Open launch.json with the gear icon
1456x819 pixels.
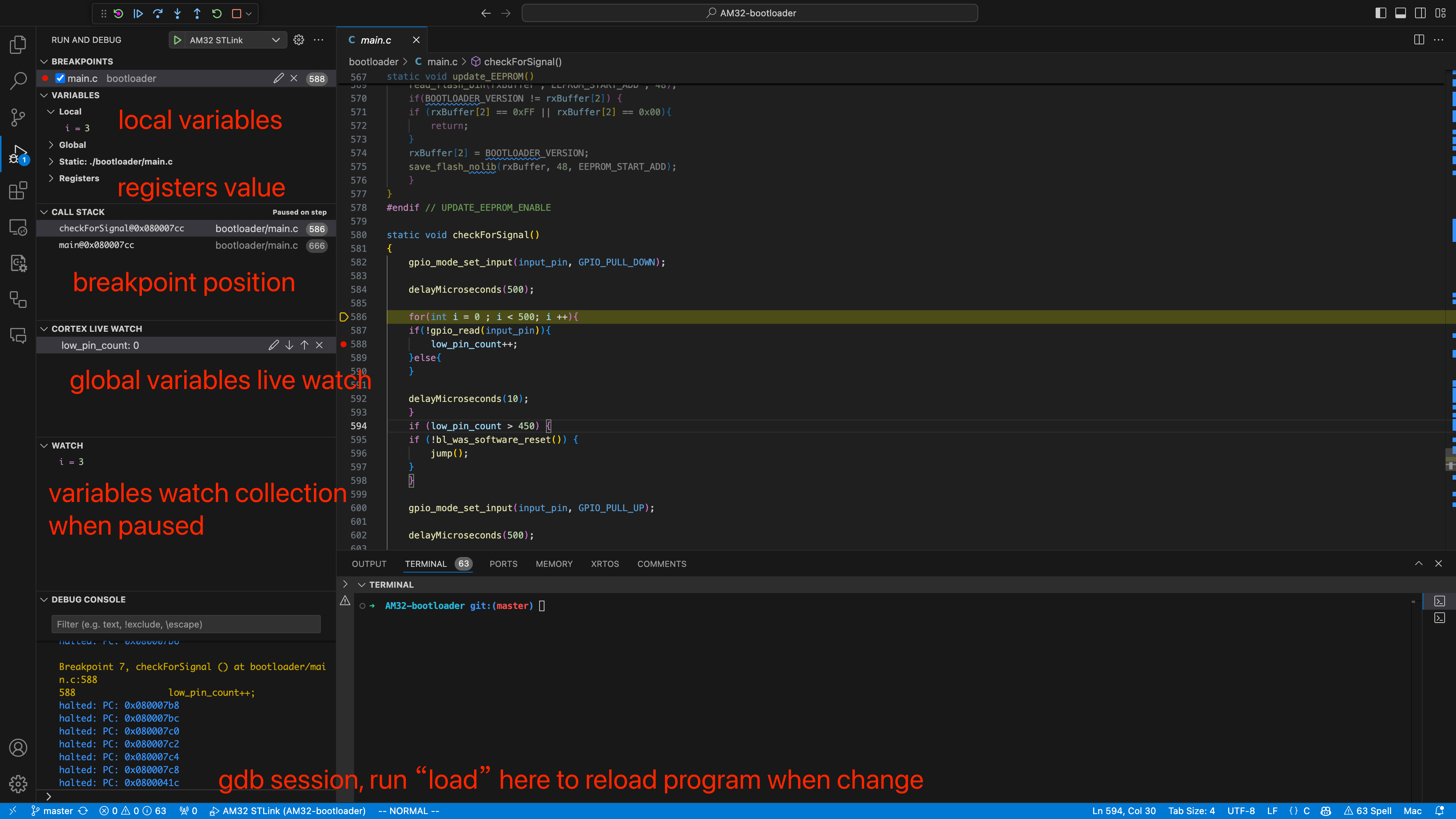point(299,40)
